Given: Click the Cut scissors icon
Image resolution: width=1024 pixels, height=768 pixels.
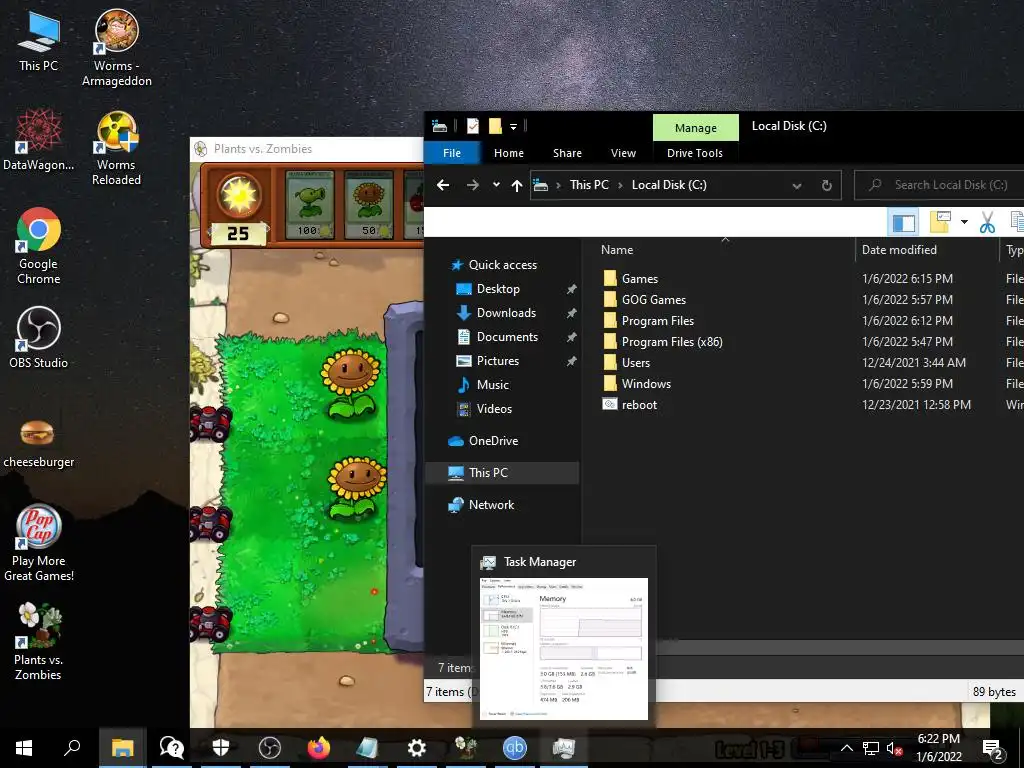Looking at the screenshot, I should coord(987,223).
